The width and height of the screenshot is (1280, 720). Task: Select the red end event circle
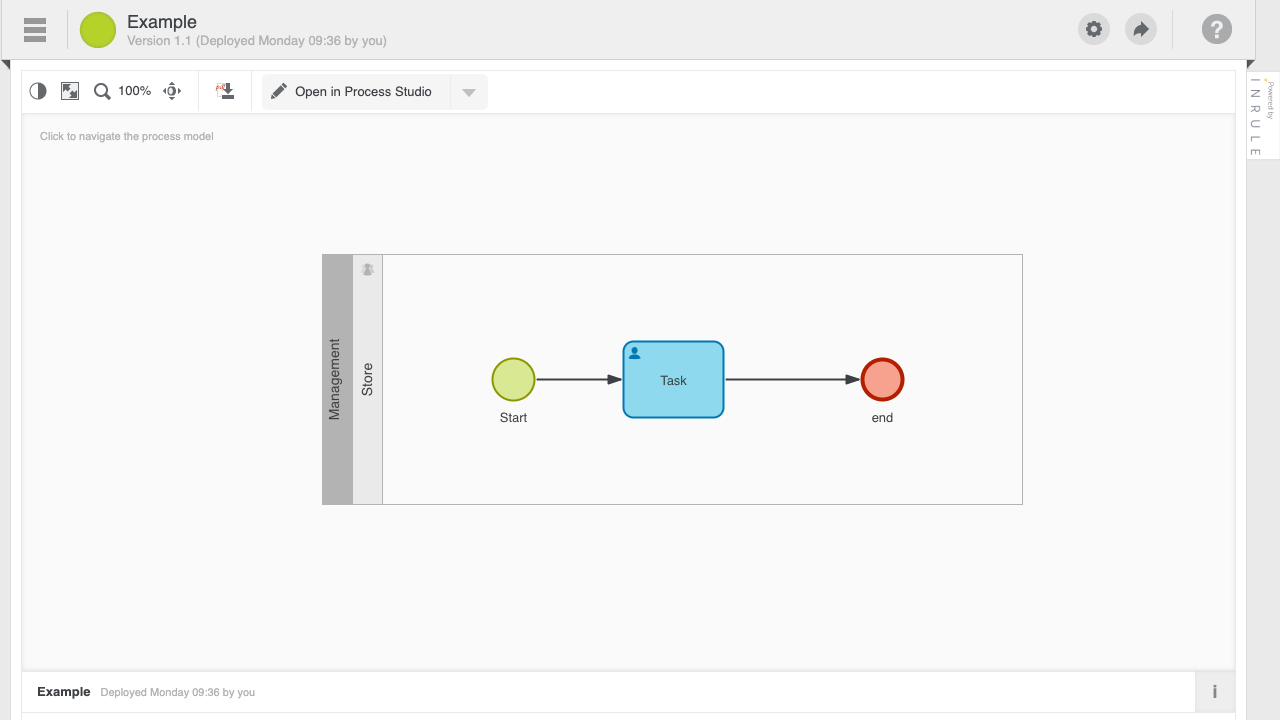pyautogui.click(x=882, y=380)
